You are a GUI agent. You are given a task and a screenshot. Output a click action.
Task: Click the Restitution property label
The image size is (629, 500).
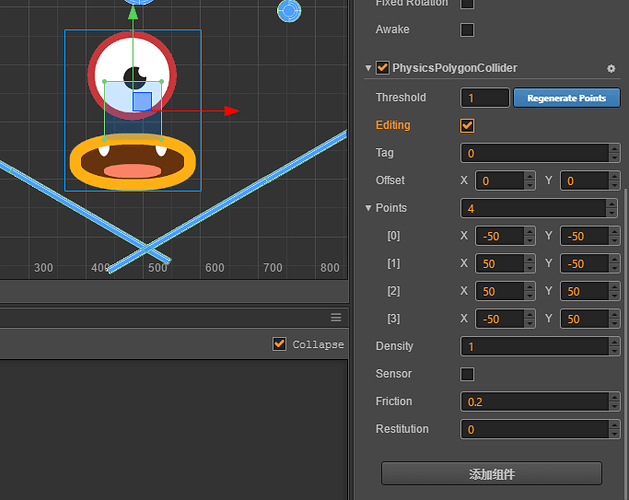[x=402, y=429]
